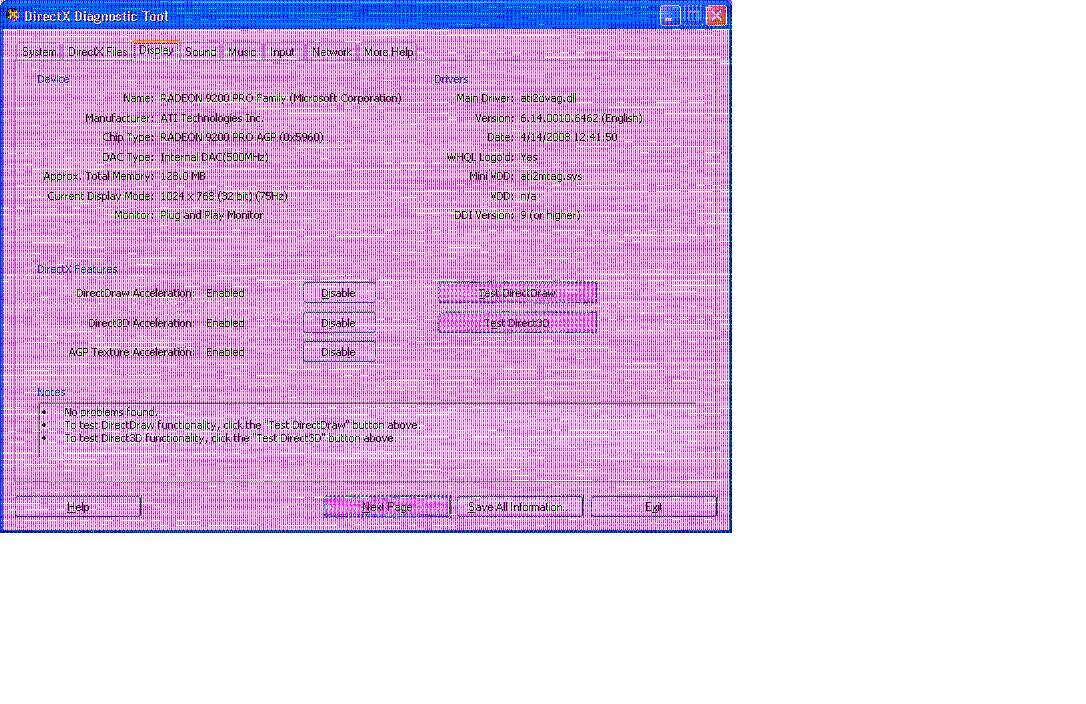Click the 128.0 MB memory value
The width and height of the screenshot is (1086, 704).
pyautogui.click(x=183, y=176)
